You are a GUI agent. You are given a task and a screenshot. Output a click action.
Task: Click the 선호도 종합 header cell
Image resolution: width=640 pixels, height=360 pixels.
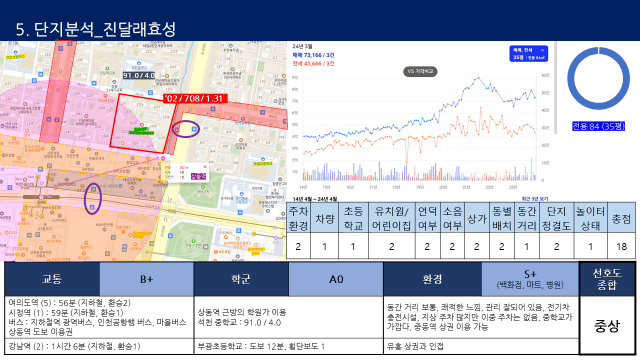tap(607, 279)
